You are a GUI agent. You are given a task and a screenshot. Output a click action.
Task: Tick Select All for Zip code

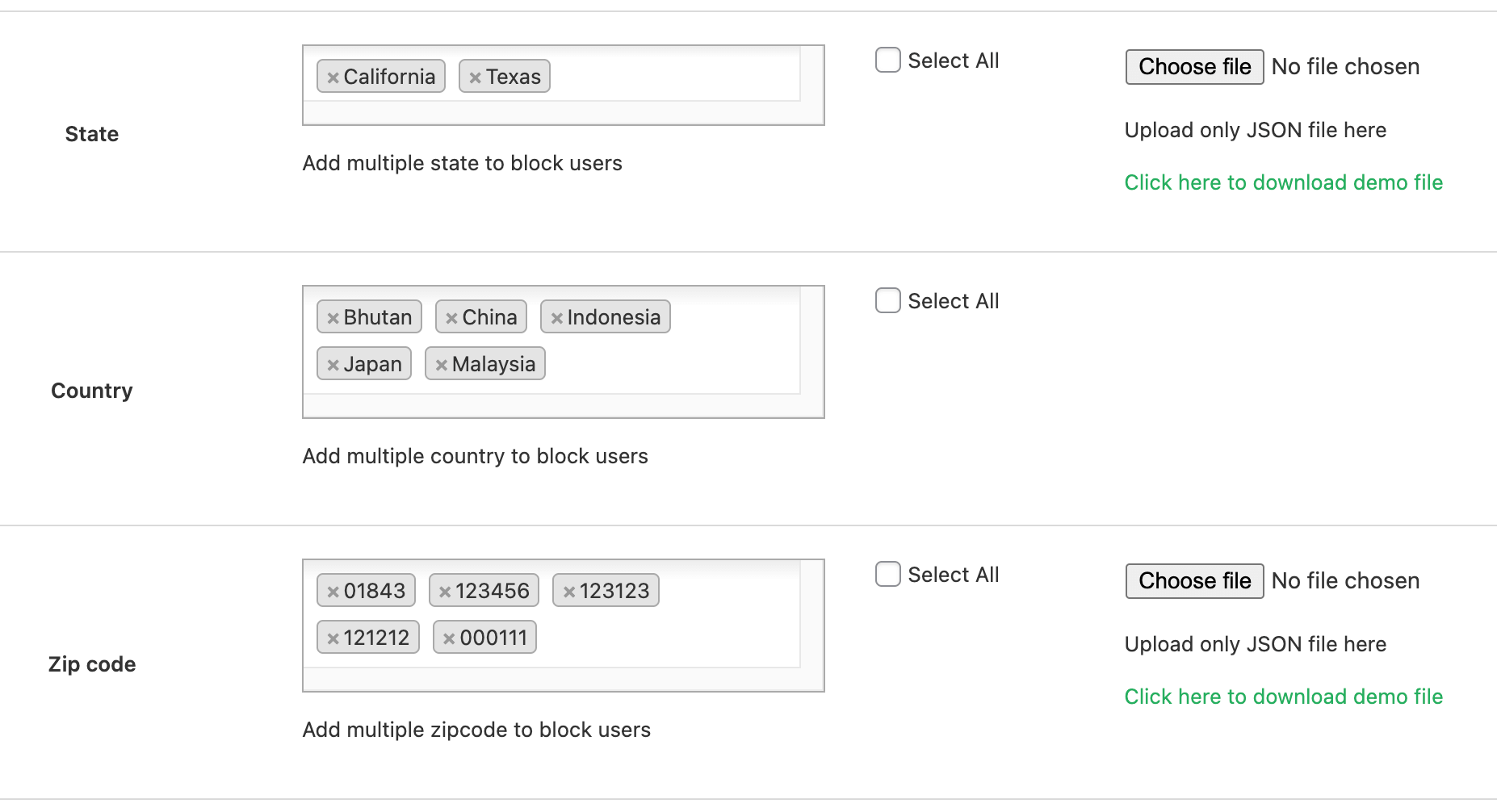click(x=887, y=575)
